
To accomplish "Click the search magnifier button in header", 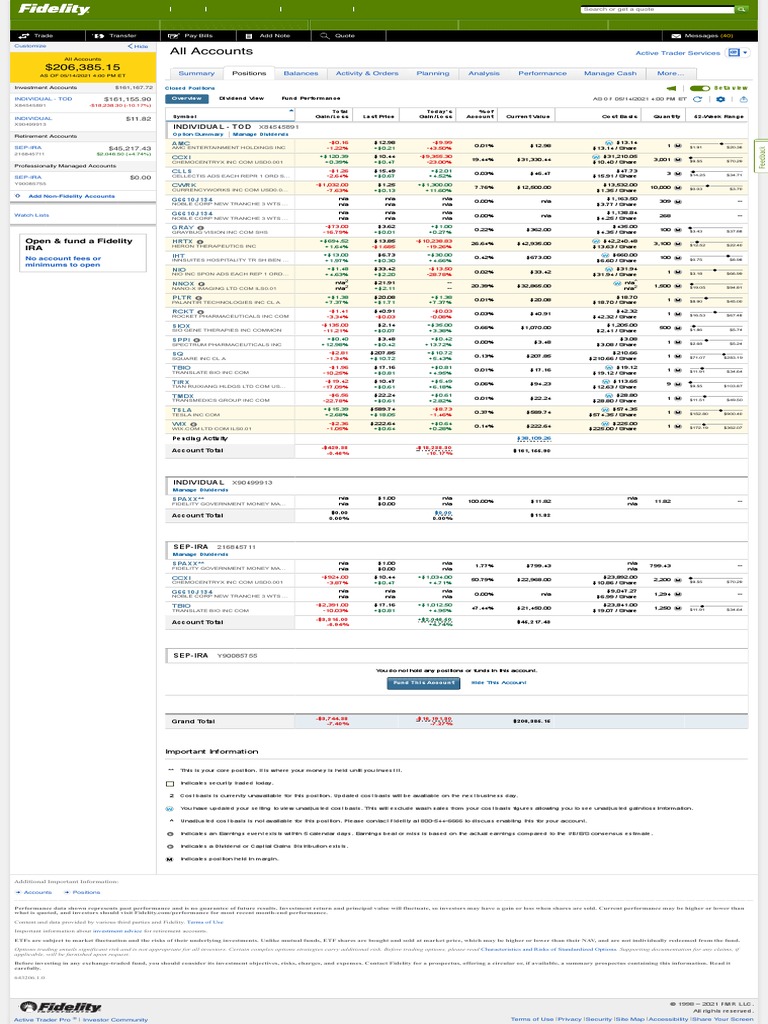I will [742, 9].
